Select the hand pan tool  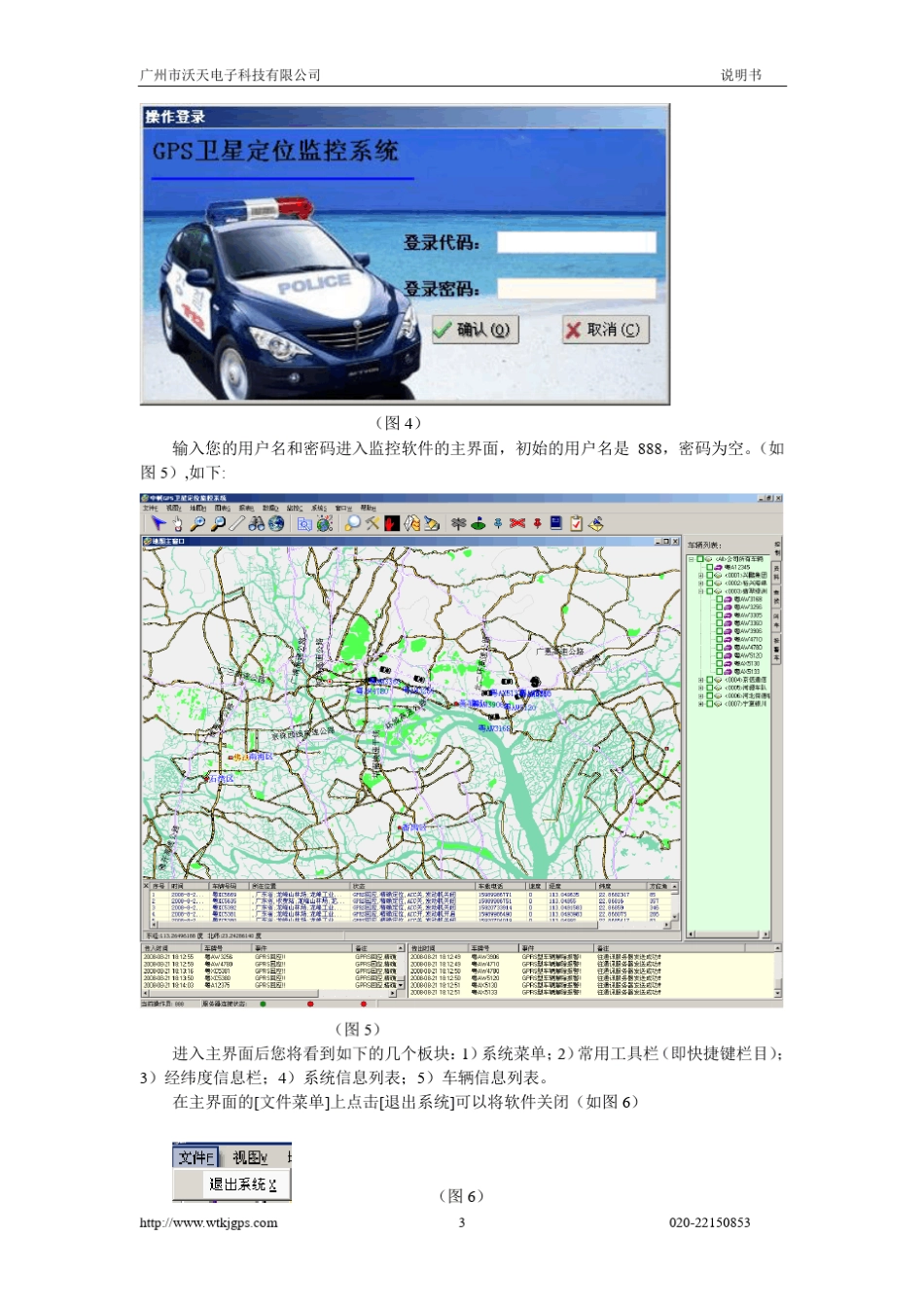[177, 524]
